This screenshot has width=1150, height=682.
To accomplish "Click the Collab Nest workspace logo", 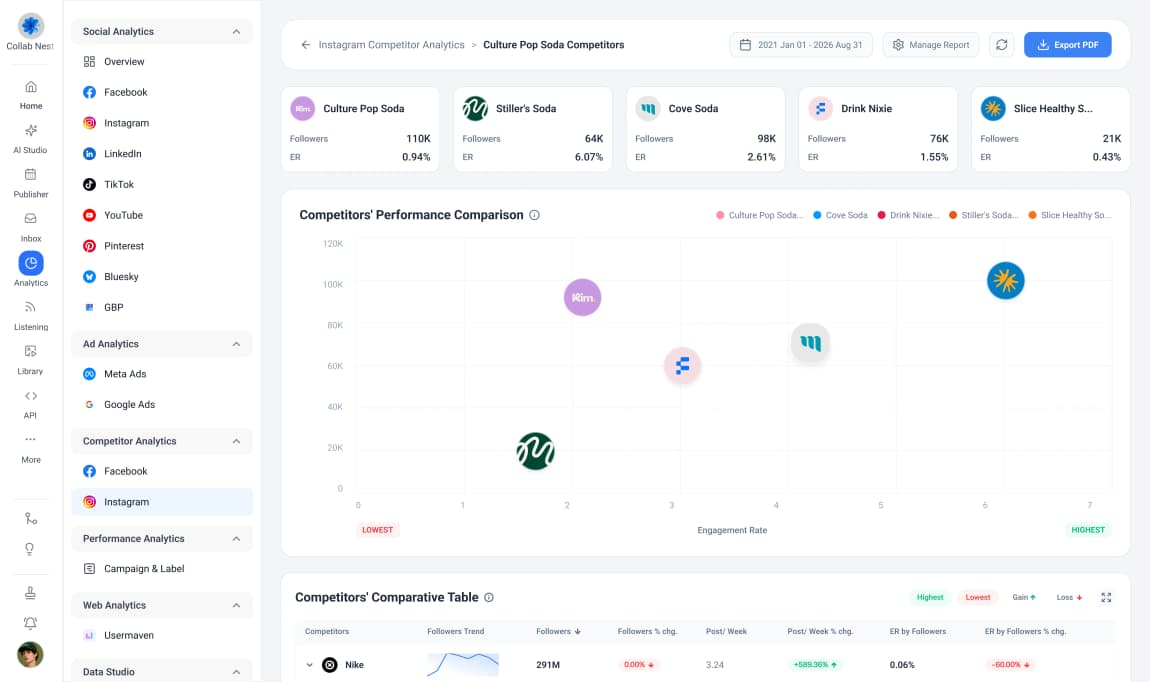I will point(30,26).
